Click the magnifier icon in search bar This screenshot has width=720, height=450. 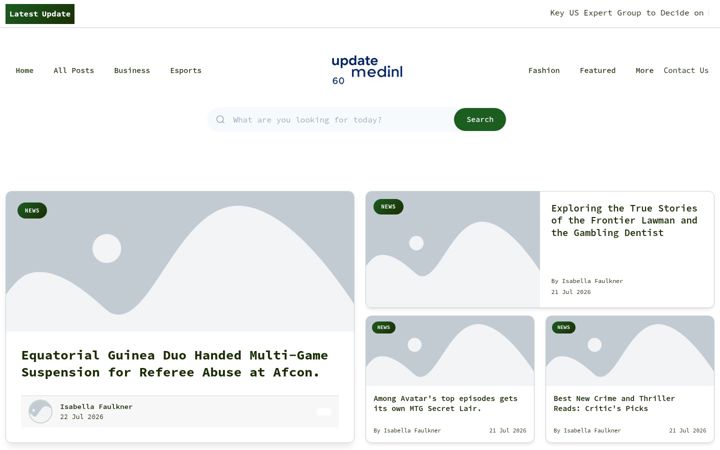coord(220,119)
